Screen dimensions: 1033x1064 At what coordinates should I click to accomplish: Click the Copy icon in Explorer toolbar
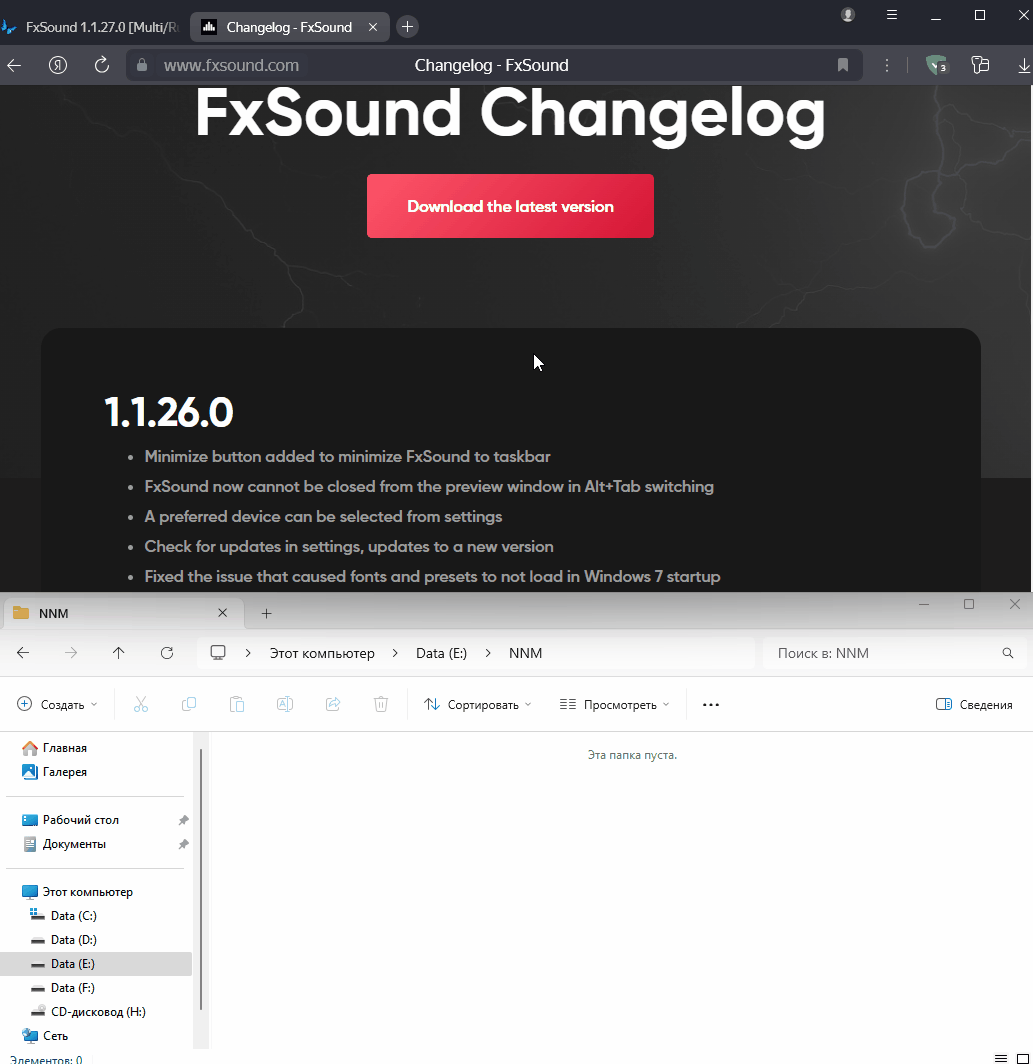tap(189, 704)
